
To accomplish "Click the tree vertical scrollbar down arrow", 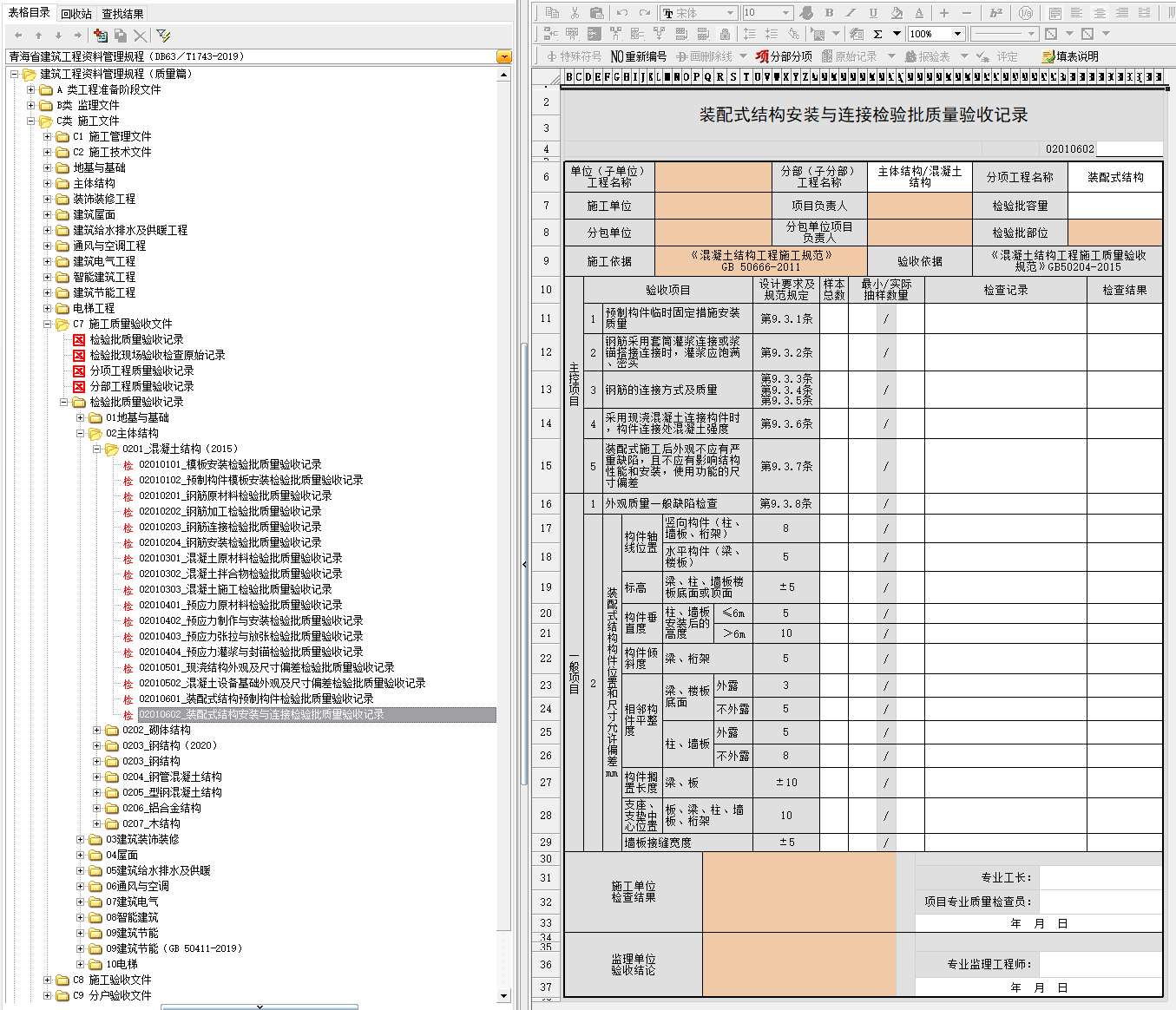I will point(504,996).
